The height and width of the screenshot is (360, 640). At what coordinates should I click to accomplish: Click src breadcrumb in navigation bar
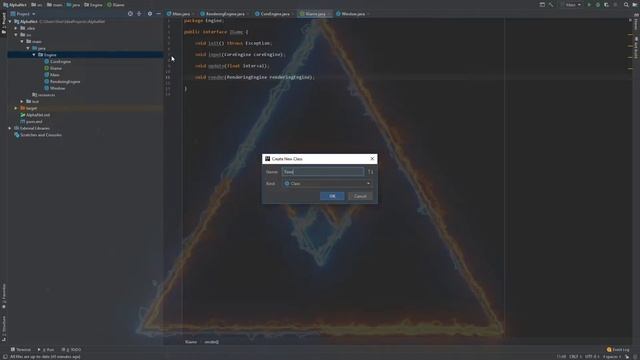pos(37,5)
